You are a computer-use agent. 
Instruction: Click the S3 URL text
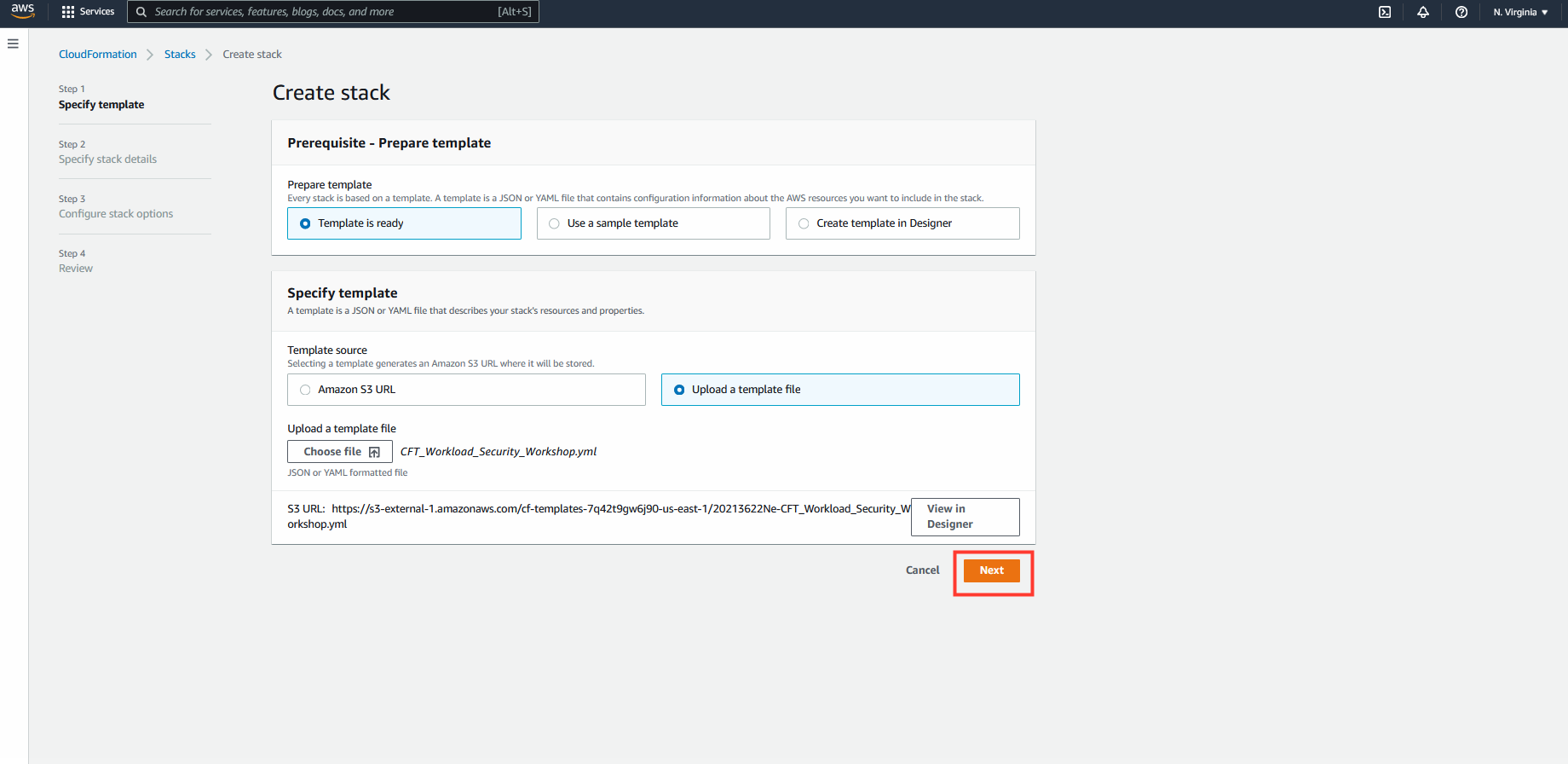point(600,517)
